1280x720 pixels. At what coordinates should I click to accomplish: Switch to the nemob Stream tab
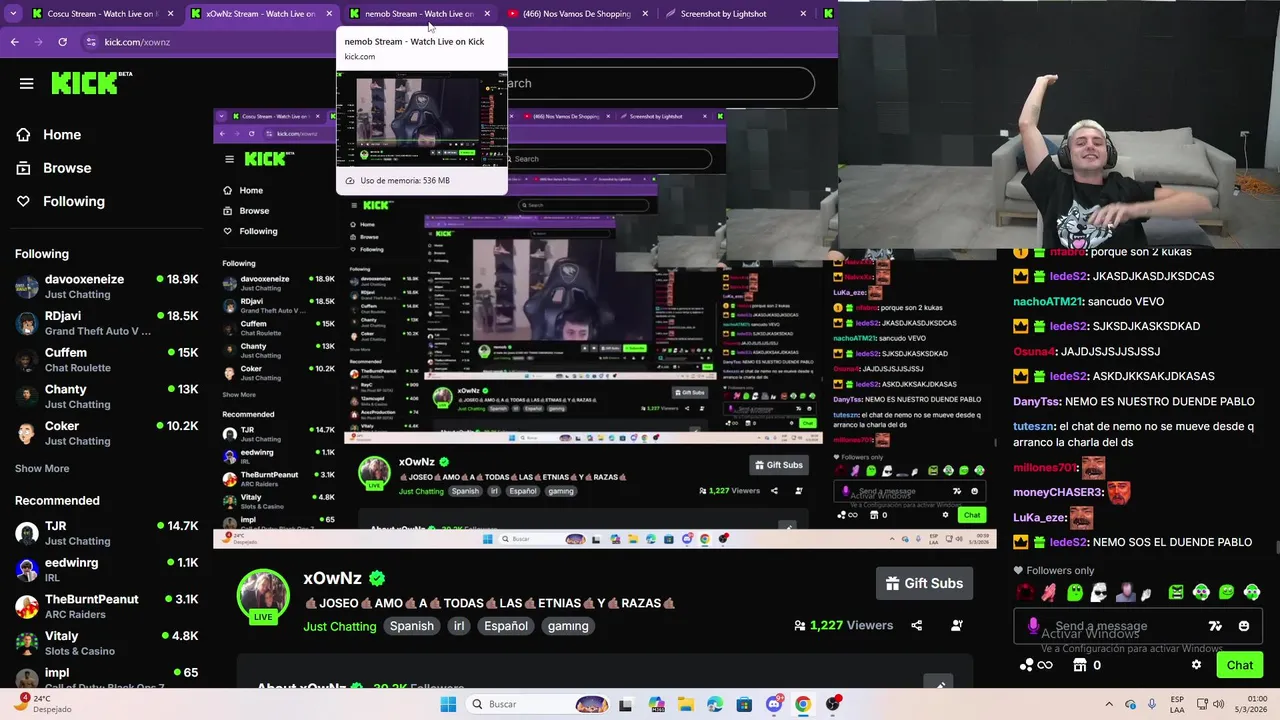point(419,14)
